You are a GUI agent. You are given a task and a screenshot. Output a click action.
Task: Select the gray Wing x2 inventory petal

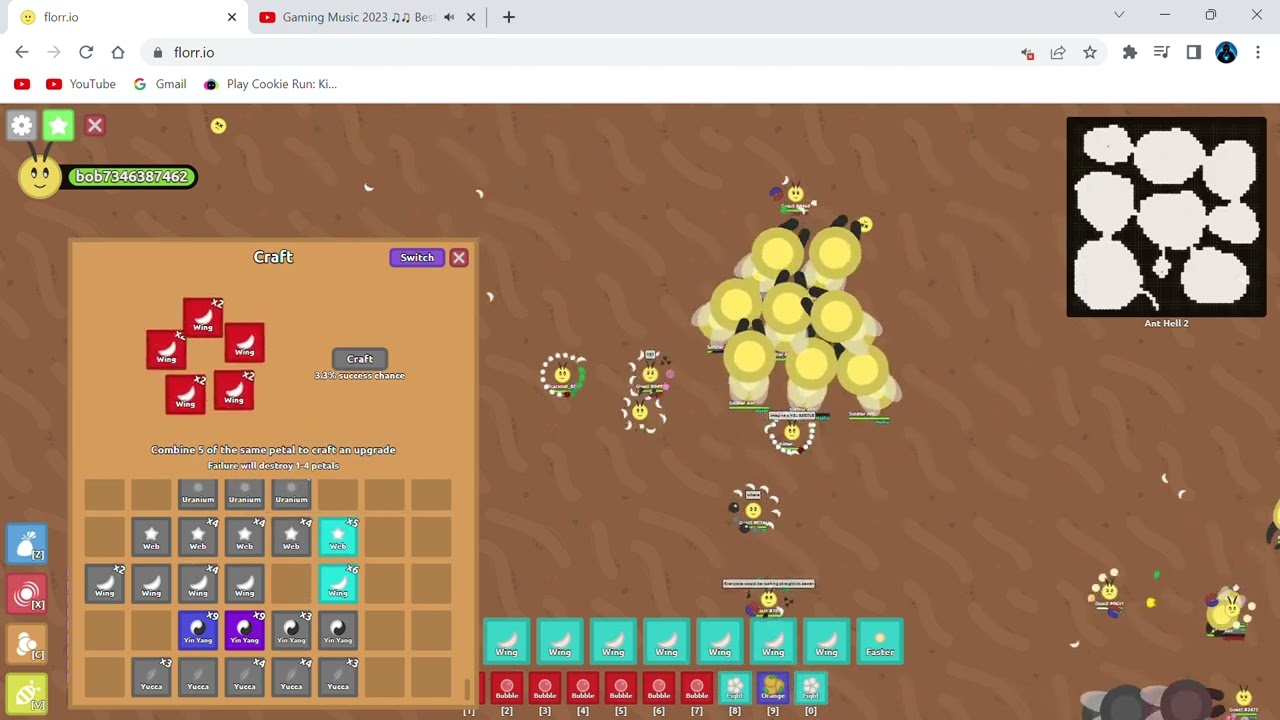[x=105, y=583]
